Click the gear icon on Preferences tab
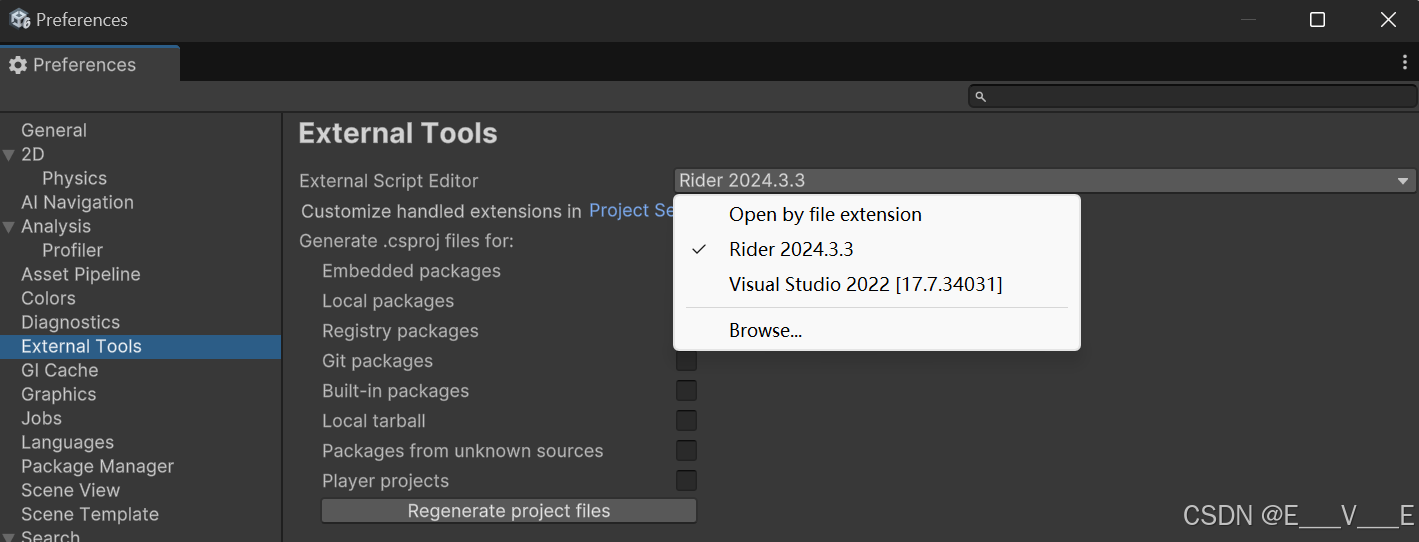This screenshot has width=1419, height=542. [17, 65]
